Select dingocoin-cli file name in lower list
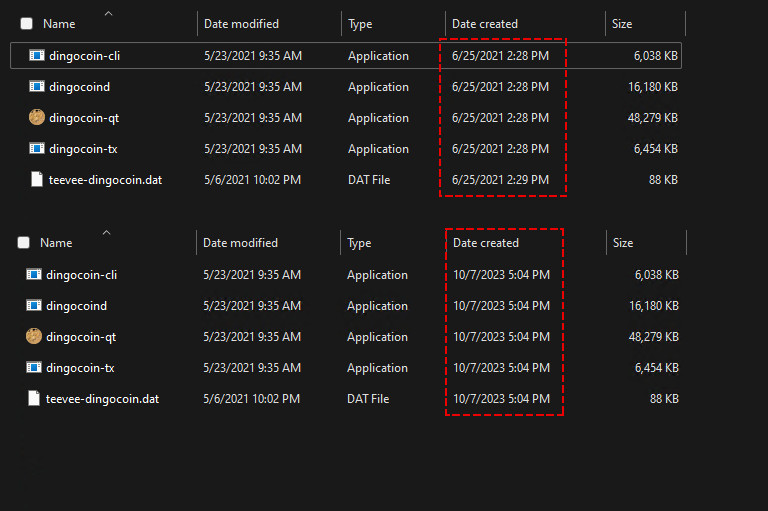Image resolution: width=768 pixels, height=511 pixels. [x=81, y=275]
